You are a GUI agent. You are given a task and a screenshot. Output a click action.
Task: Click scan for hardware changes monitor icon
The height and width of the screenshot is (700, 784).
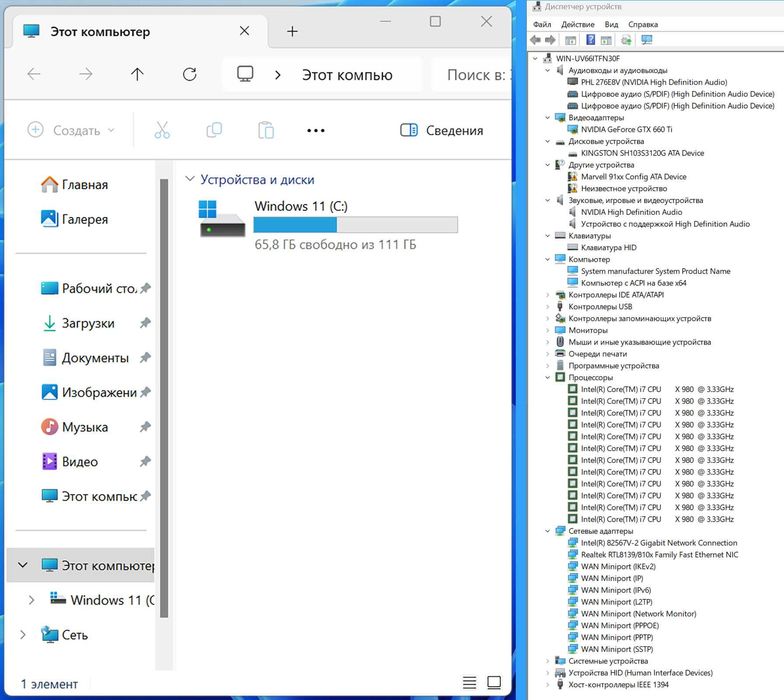(x=647, y=40)
